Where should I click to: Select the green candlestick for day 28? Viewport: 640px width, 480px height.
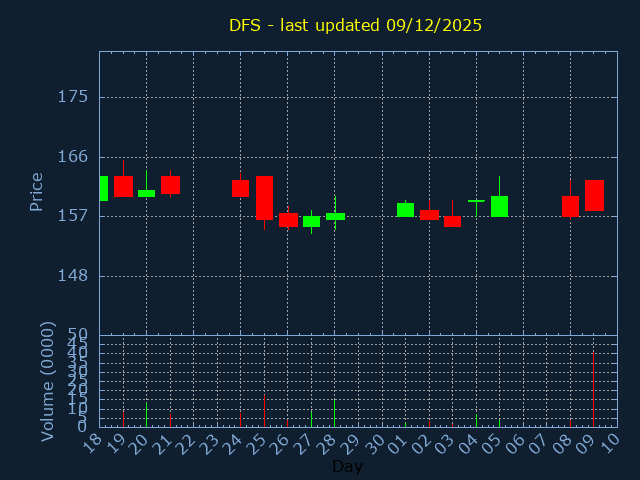pyautogui.click(x=335, y=216)
